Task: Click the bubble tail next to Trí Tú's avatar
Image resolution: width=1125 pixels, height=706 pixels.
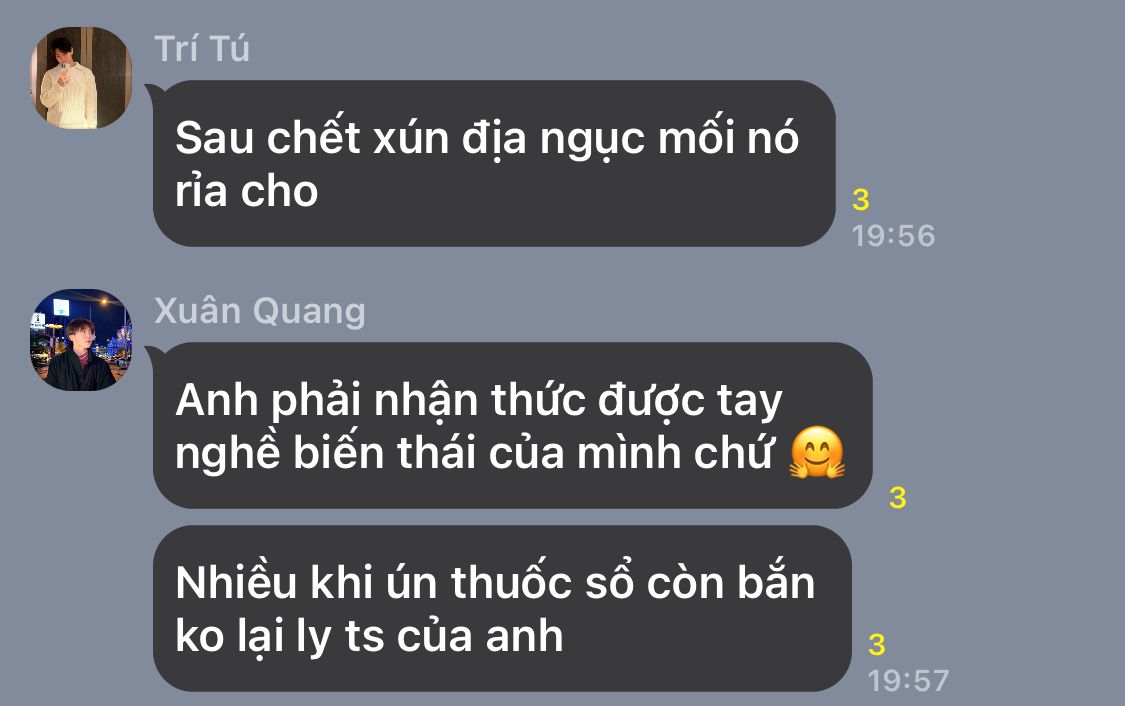Action: point(154,92)
